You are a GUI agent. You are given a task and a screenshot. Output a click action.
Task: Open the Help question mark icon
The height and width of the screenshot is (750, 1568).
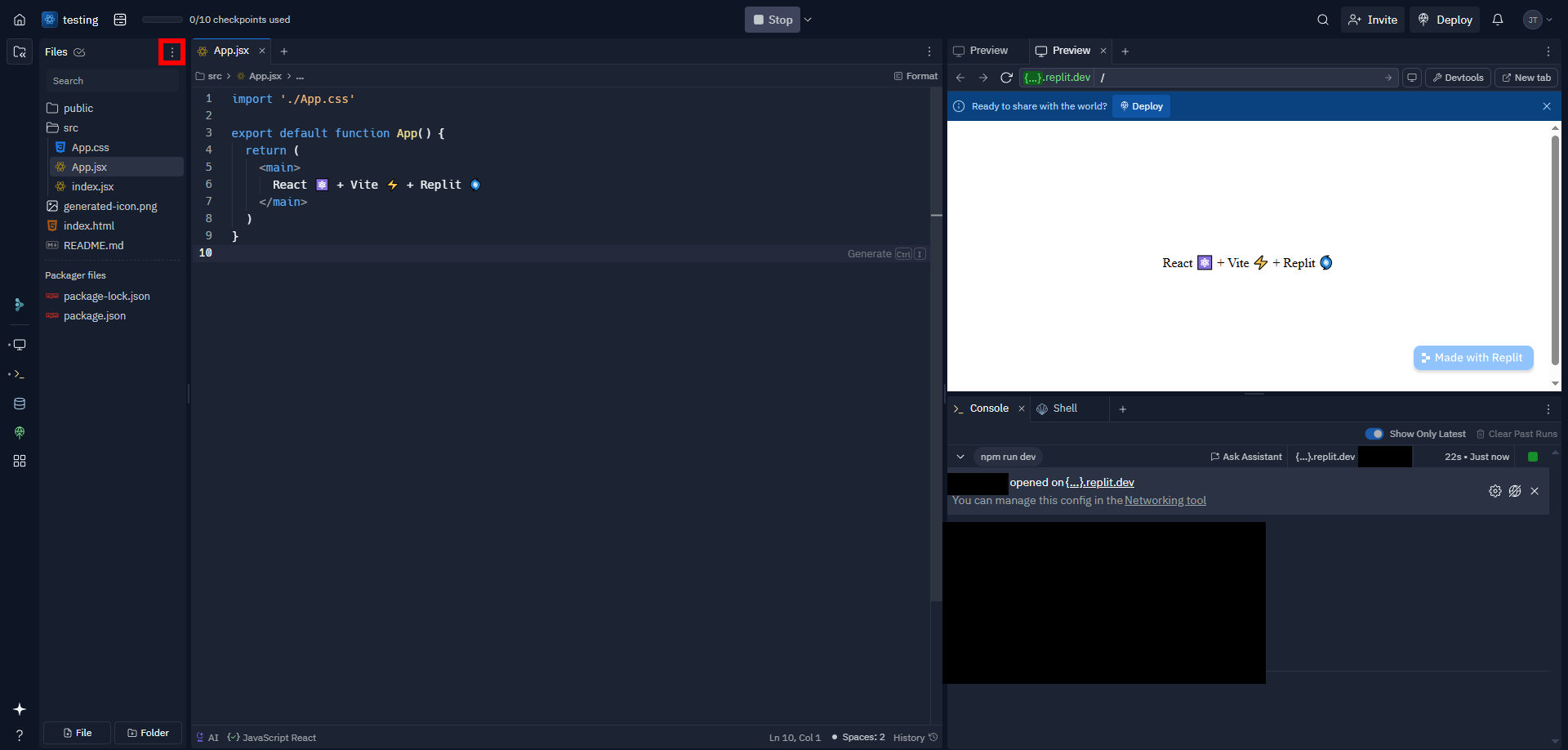click(x=20, y=734)
